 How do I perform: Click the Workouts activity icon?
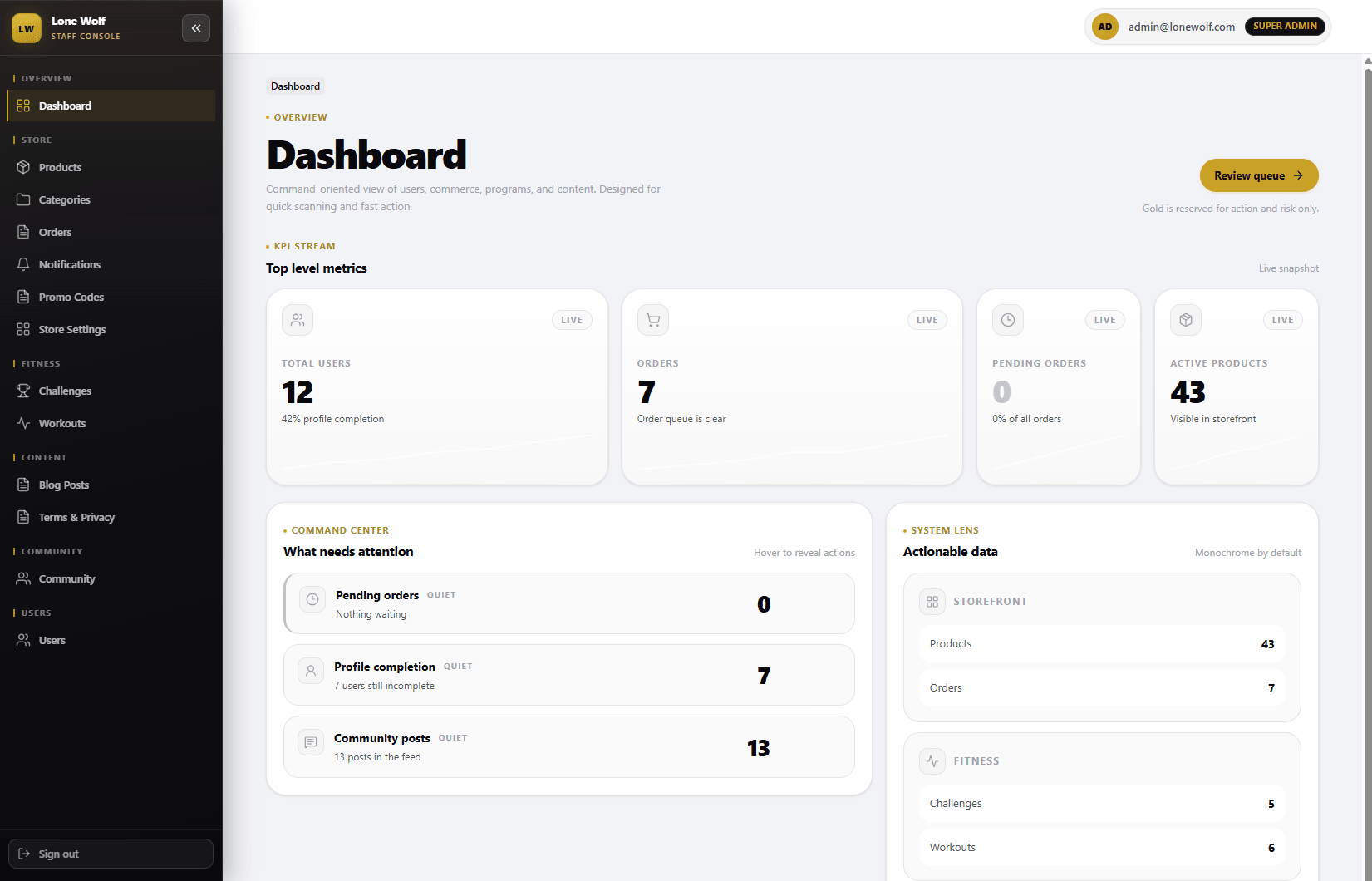(23, 423)
